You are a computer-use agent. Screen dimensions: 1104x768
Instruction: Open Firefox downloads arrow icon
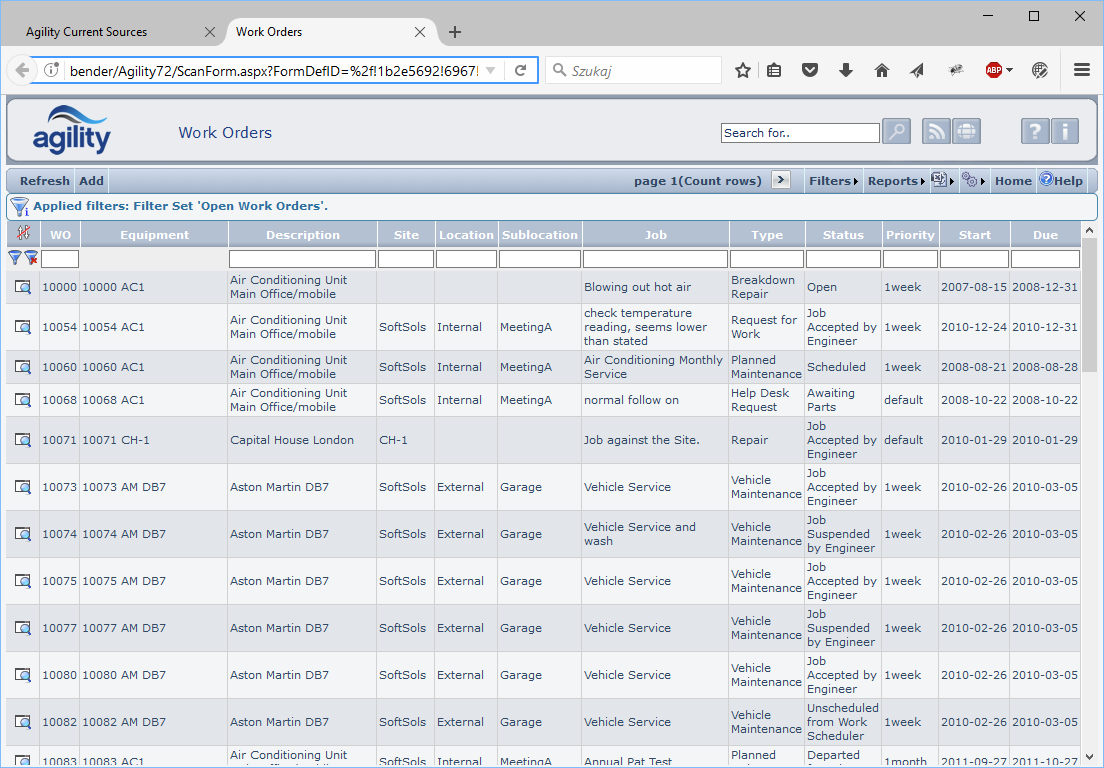click(846, 70)
